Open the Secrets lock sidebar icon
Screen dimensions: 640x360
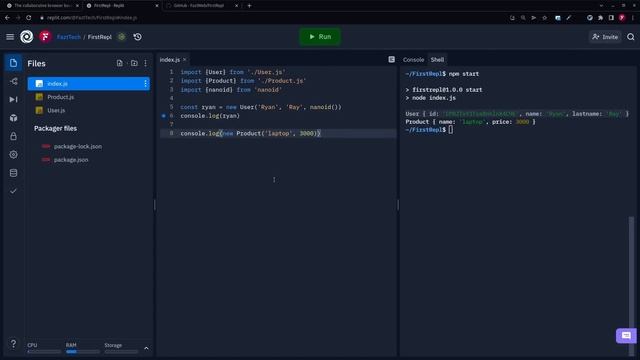click(x=13, y=136)
